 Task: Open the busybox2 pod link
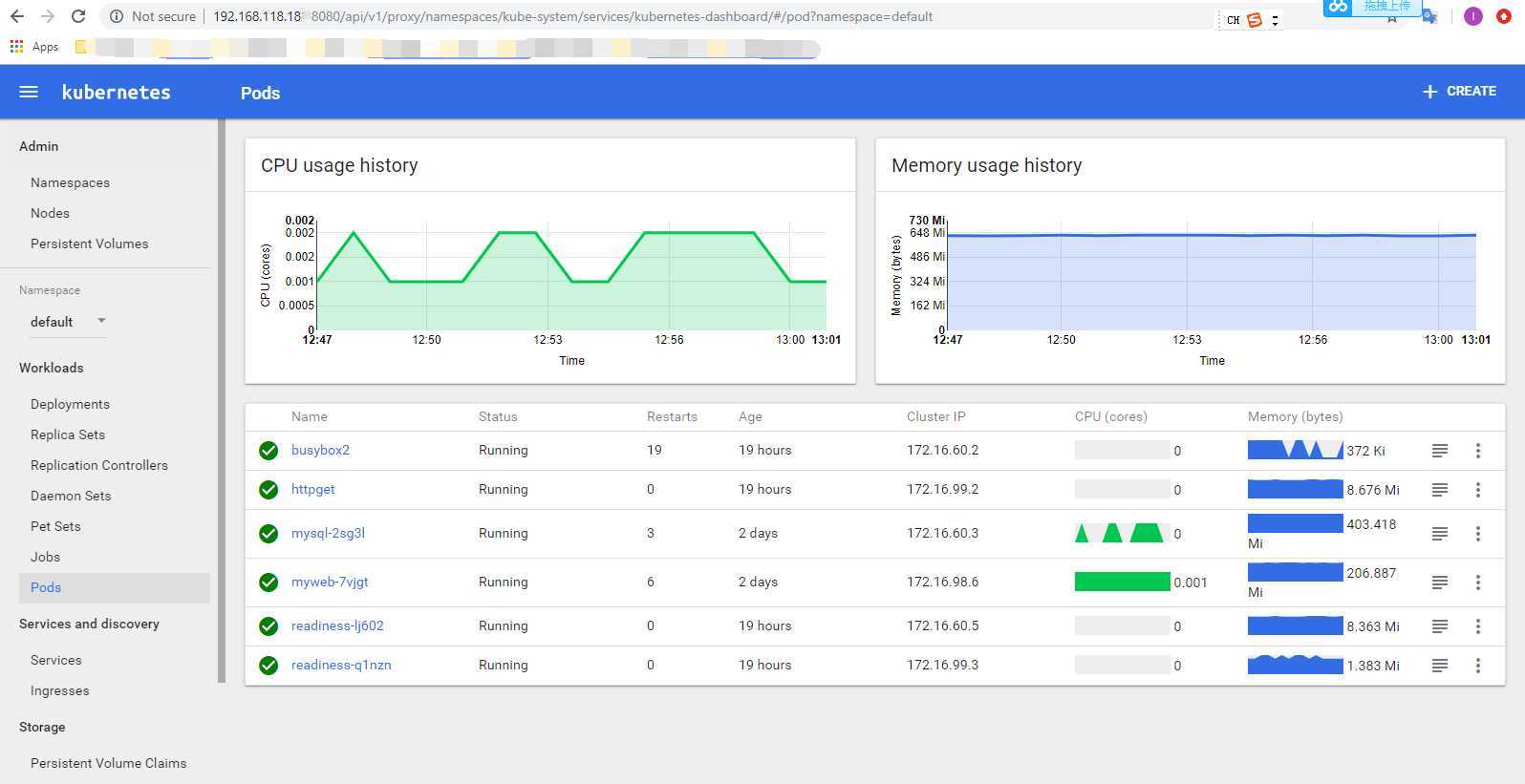pyautogui.click(x=320, y=450)
